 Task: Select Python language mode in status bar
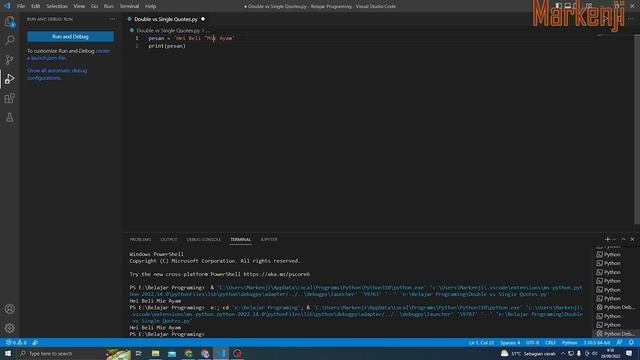[x=569, y=342]
